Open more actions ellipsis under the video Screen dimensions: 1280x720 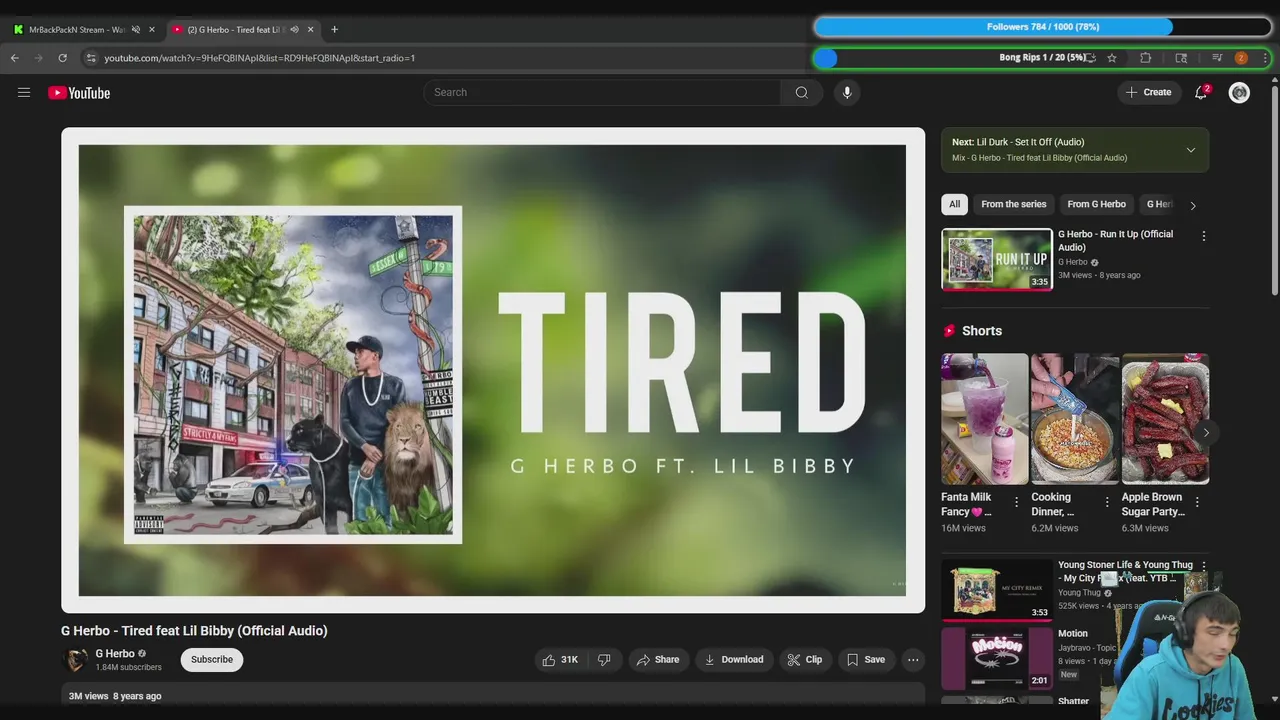(x=913, y=660)
